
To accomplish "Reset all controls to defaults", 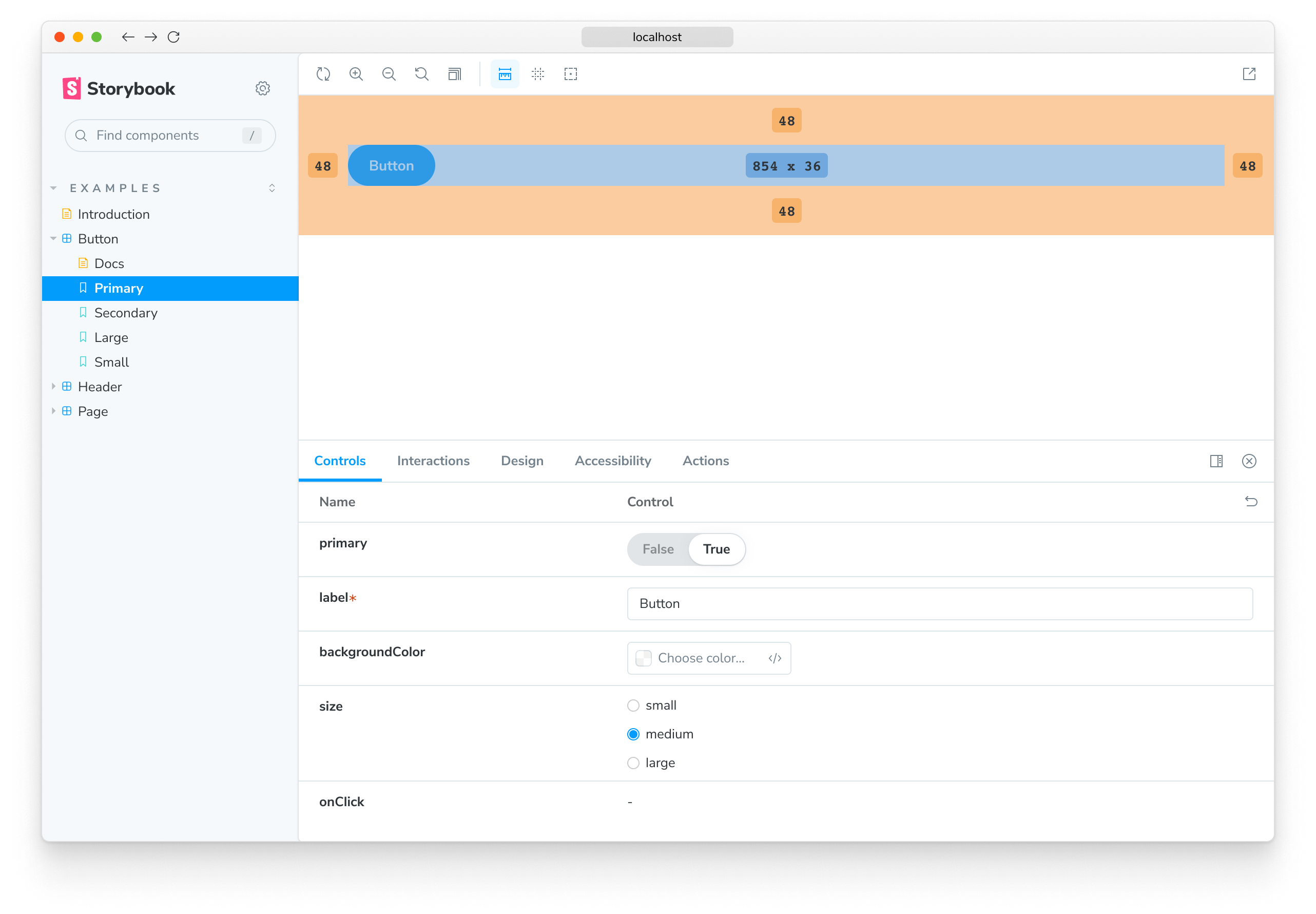I will tap(1251, 502).
